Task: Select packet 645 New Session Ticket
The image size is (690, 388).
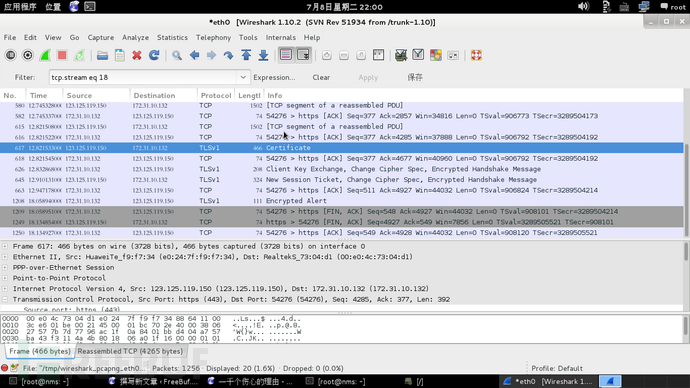Action: pyautogui.click(x=341, y=179)
